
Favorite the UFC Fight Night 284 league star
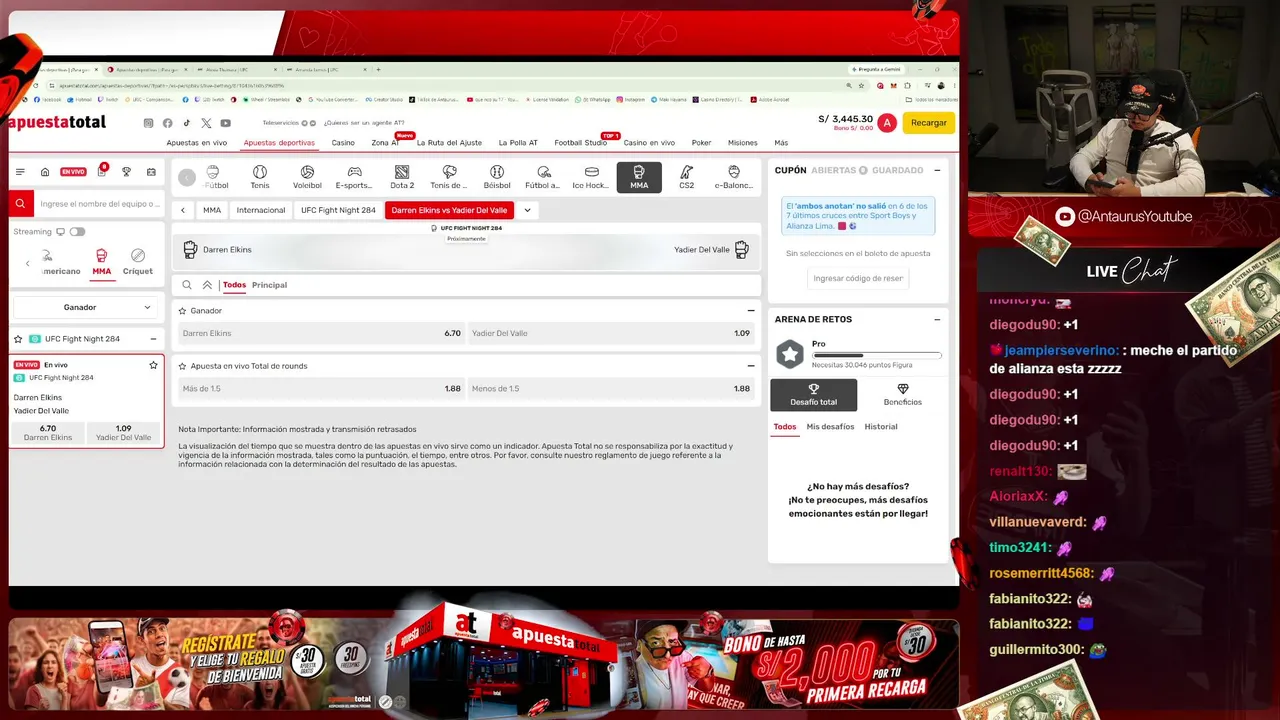[18, 339]
